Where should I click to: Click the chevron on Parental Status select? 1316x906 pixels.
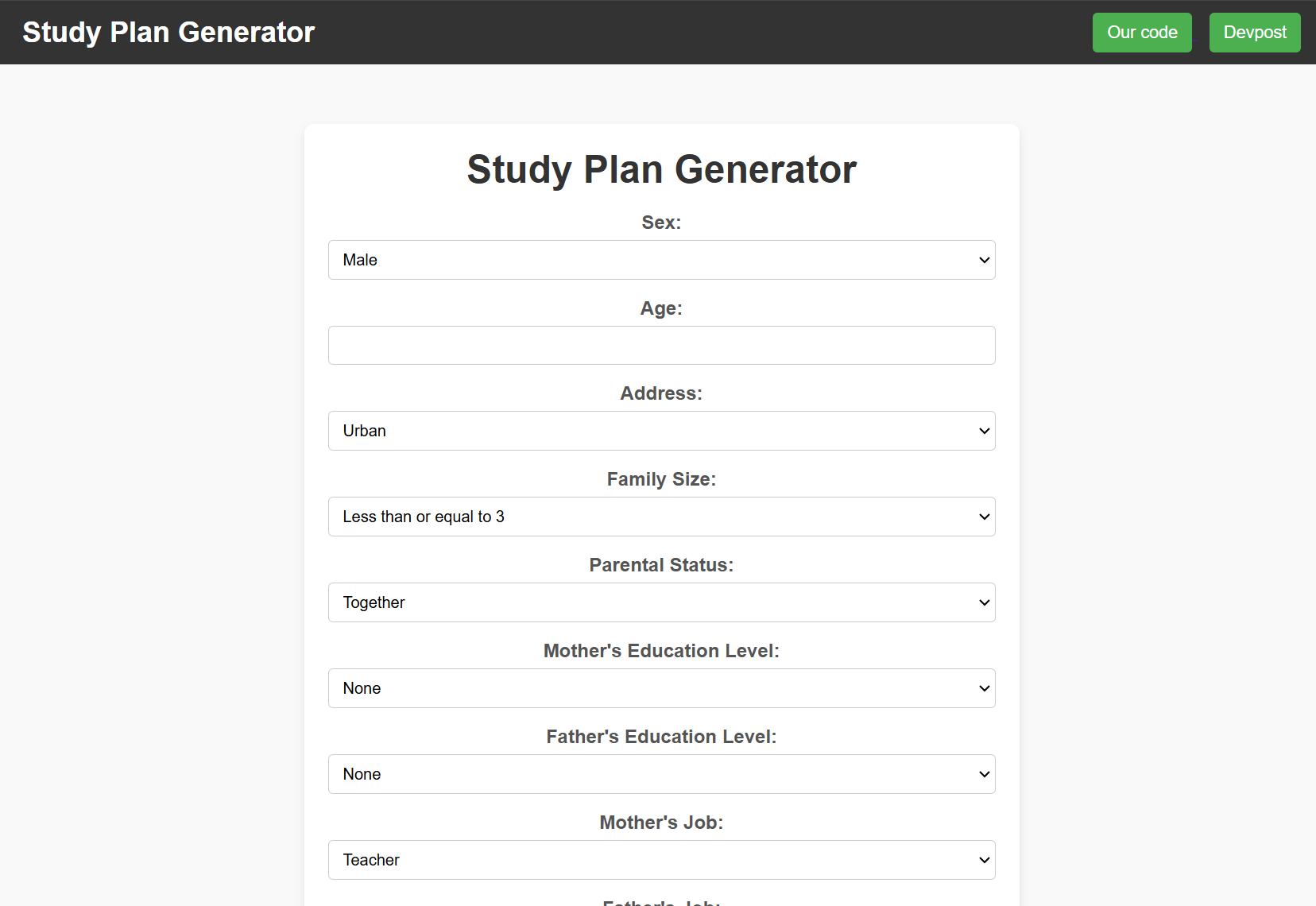coord(984,602)
